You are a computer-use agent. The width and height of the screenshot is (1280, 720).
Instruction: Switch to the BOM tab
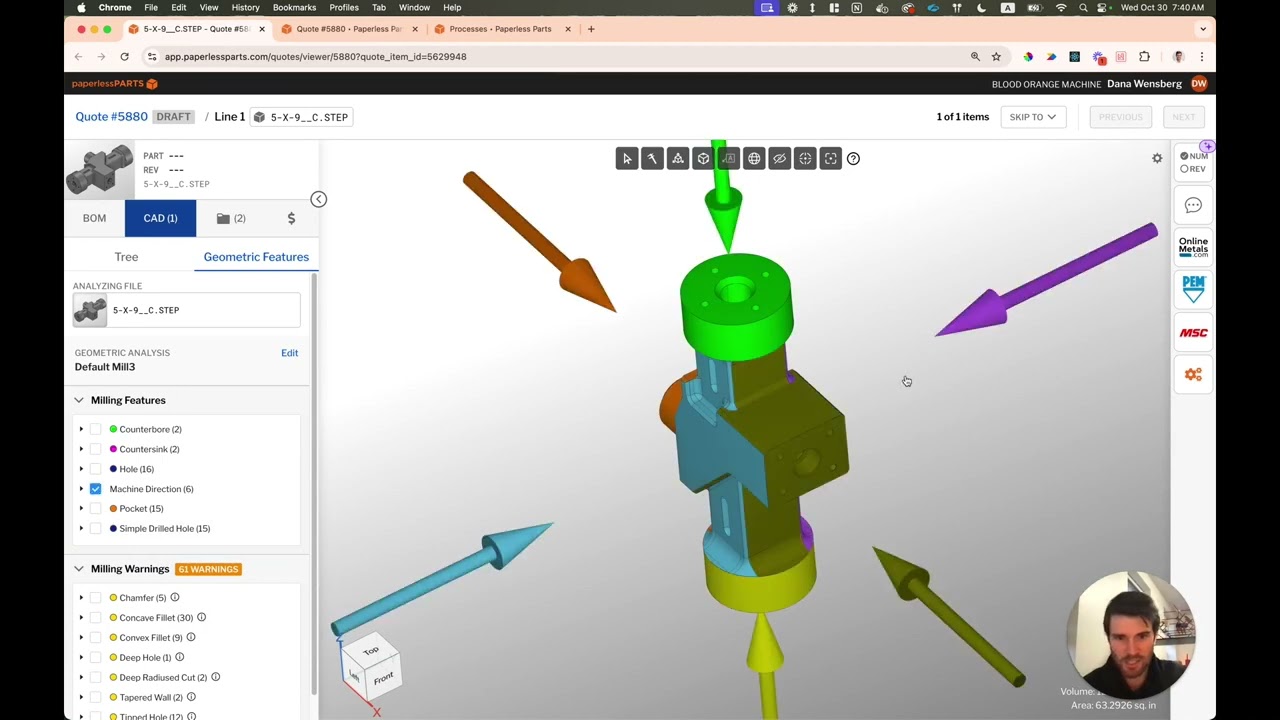[x=94, y=218]
